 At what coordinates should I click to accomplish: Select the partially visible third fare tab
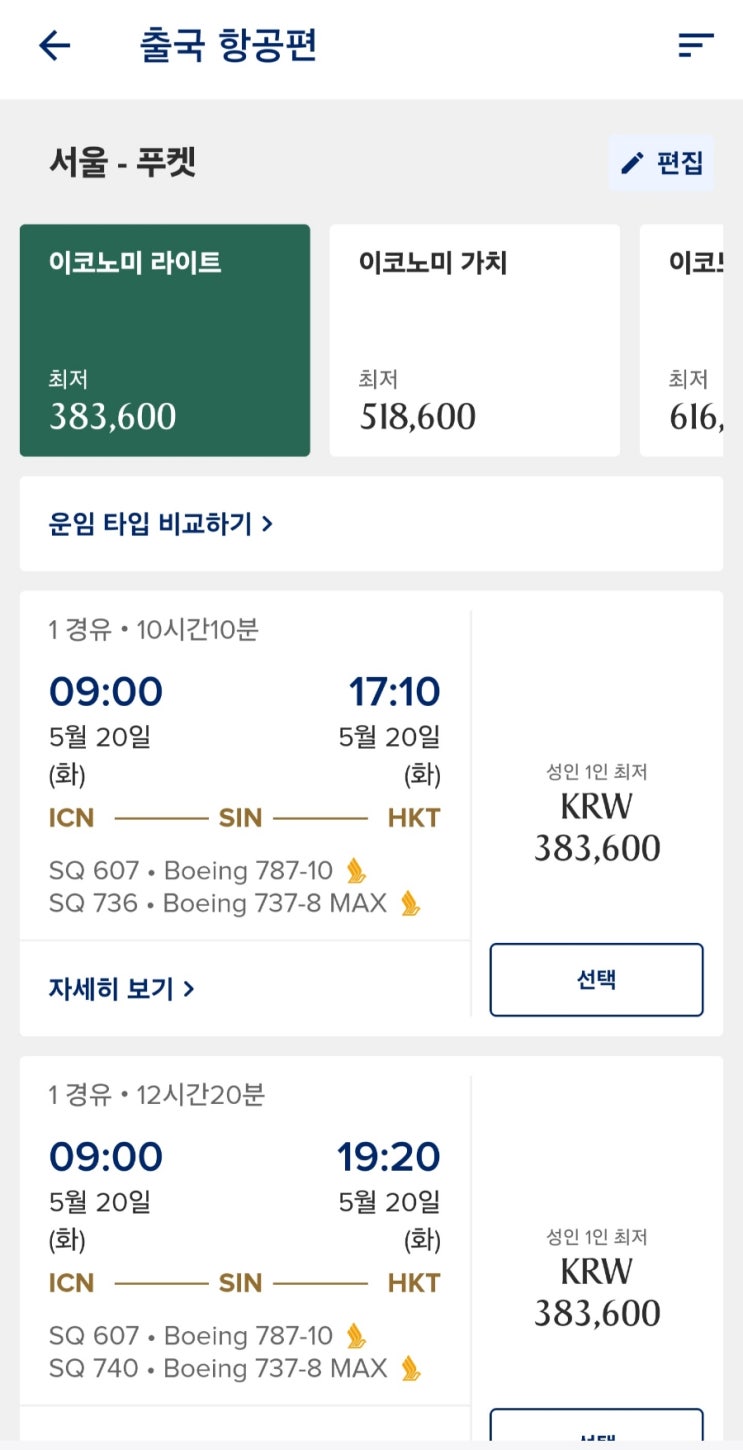[x=685, y=340]
